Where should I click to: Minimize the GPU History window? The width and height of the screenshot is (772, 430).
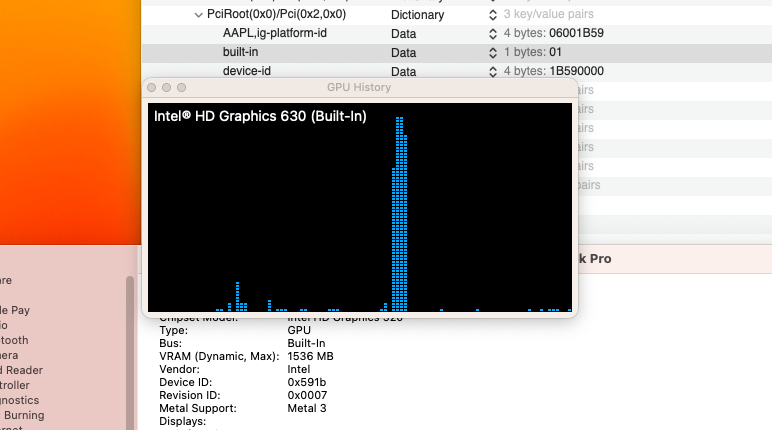166,87
